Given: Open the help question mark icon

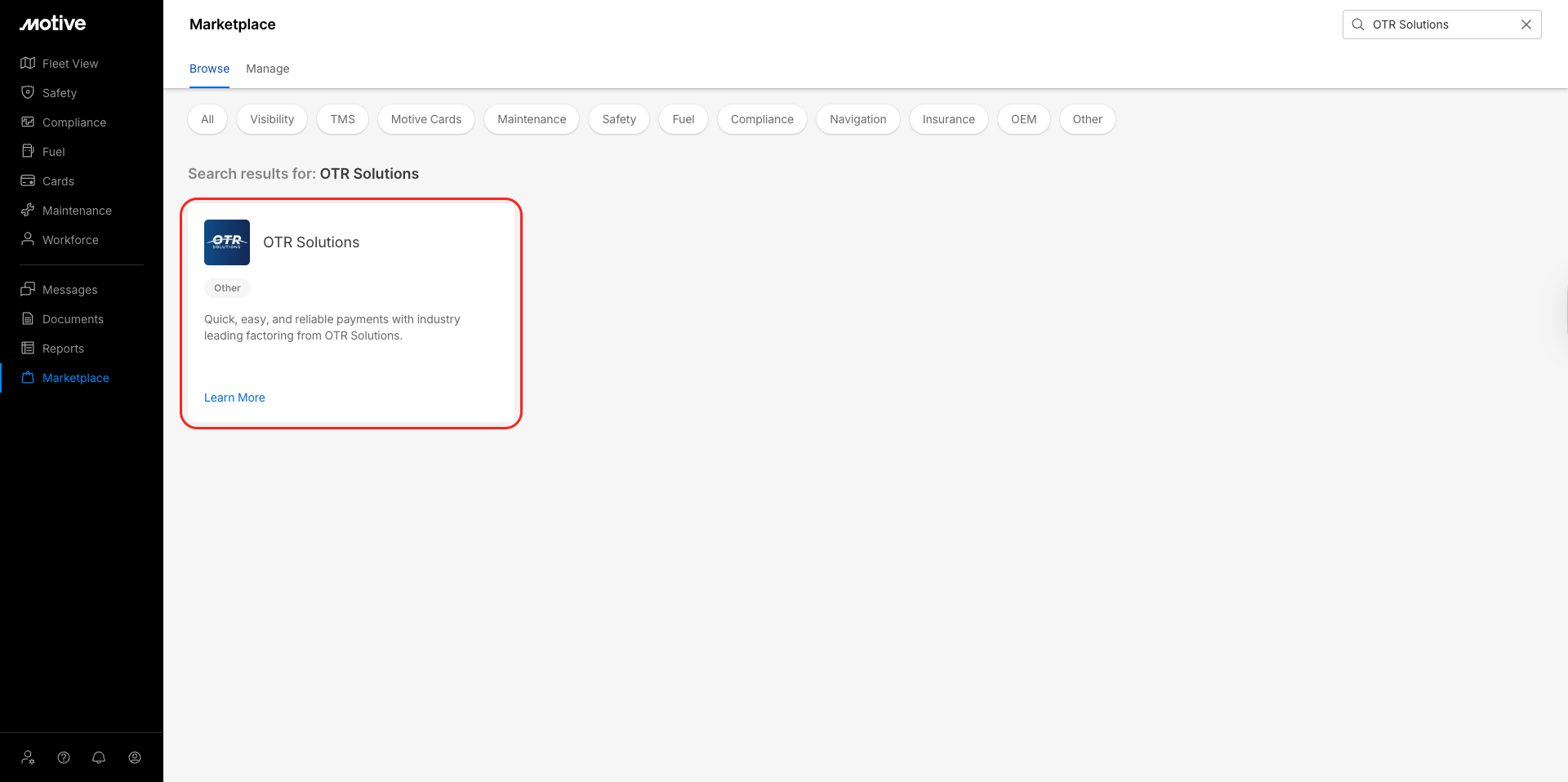Looking at the screenshot, I should point(64,758).
